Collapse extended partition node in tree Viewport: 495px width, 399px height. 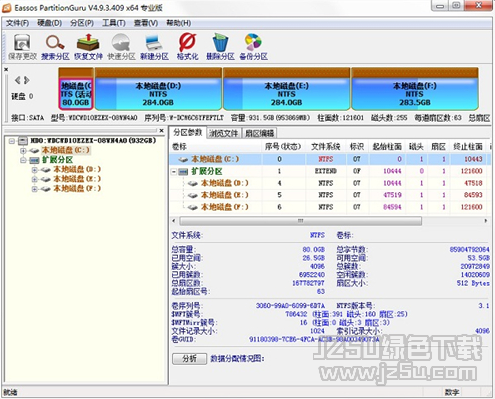pyautogui.click(x=23, y=160)
